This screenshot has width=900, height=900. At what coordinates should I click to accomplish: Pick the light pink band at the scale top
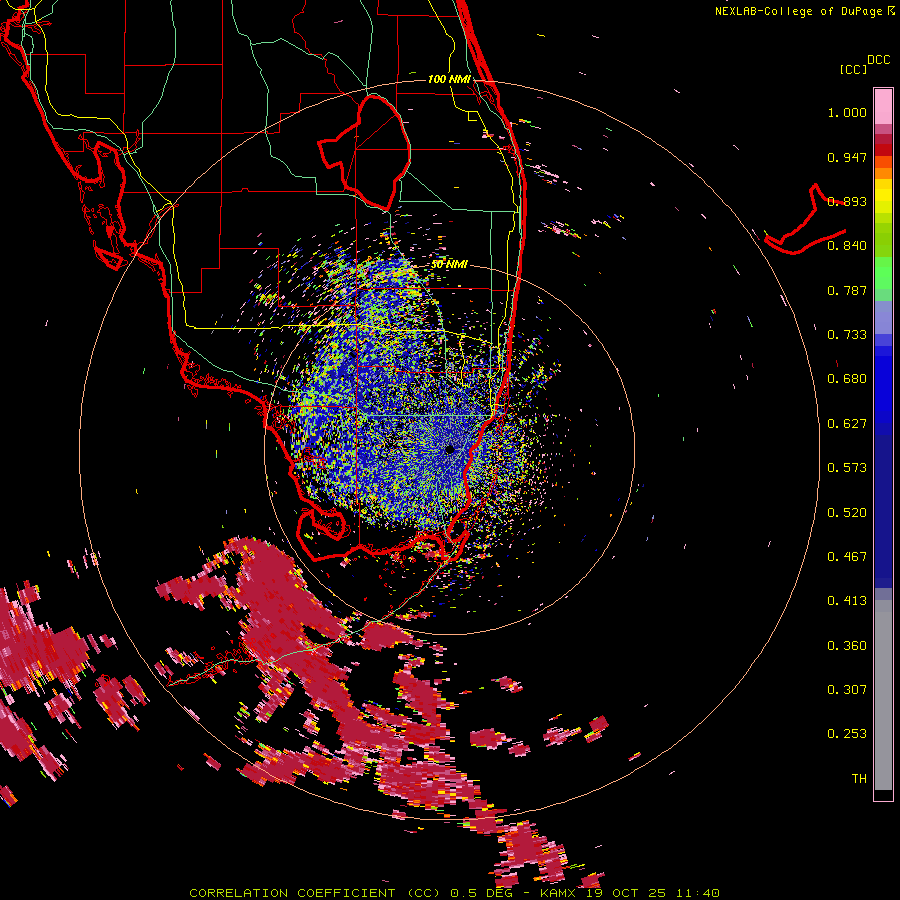883,106
